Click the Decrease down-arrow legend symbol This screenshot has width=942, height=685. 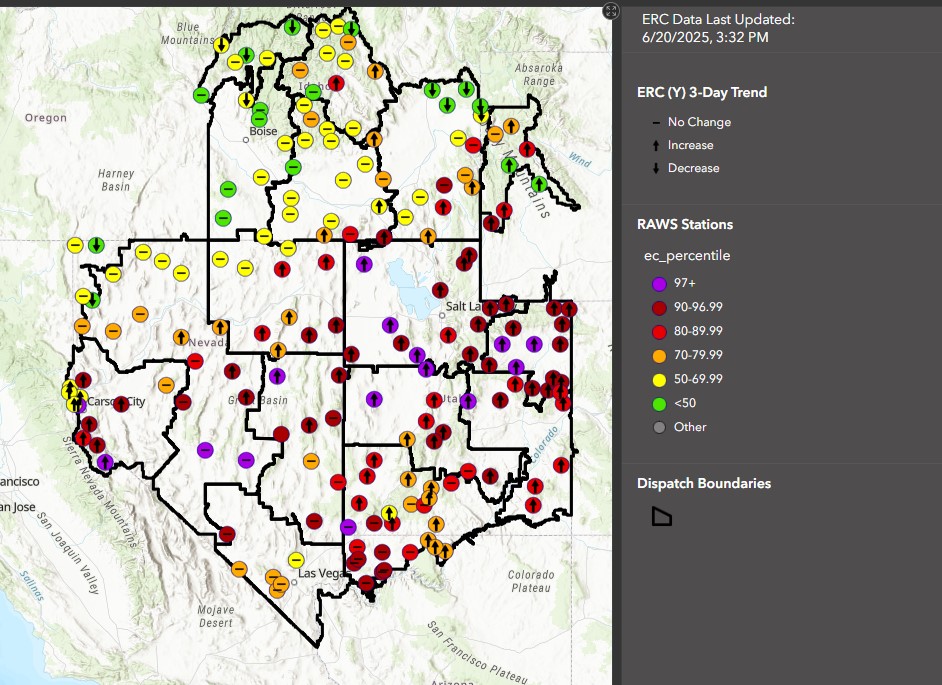pyautogui.click(x=656, y=168)
